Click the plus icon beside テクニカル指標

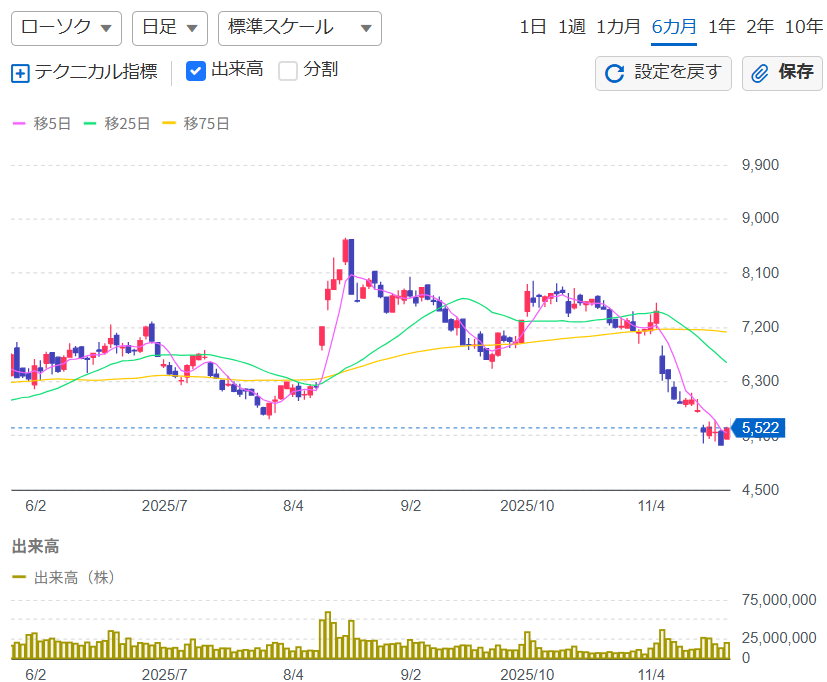click(x=20, y=73)
